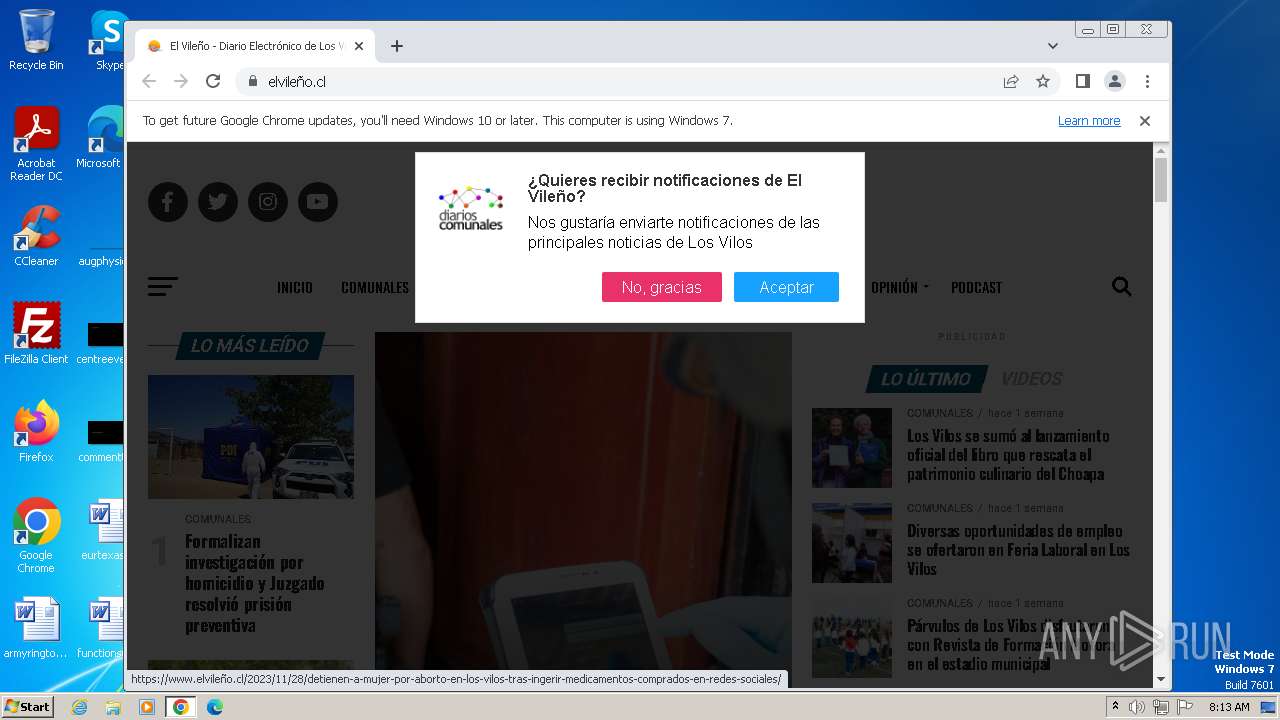Switch to Videos tab
Viewport: 1280px width, 720px height.
click(1032, 379)
